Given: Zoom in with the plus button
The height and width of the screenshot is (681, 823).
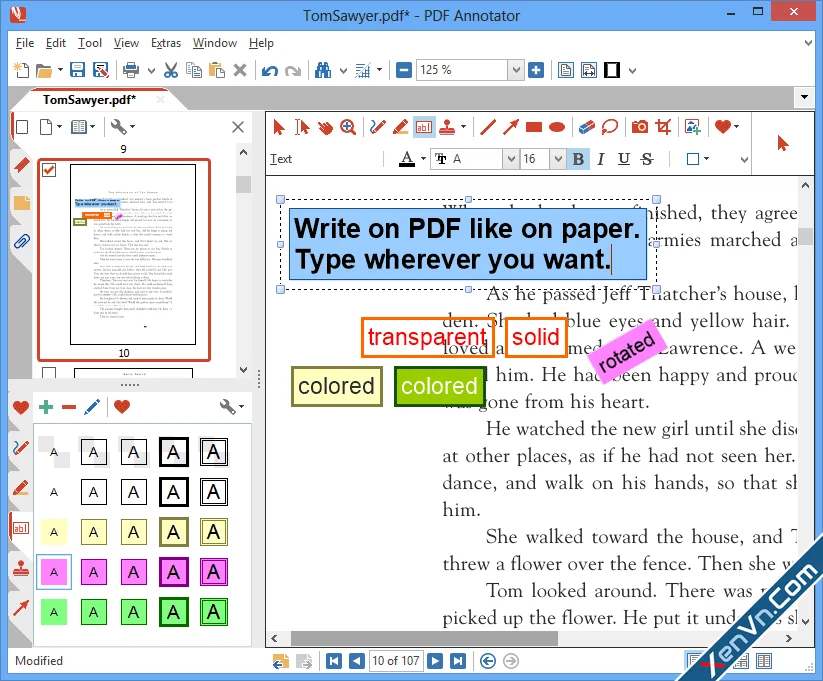Looking at the screenshot, I should tap(536, 70).
